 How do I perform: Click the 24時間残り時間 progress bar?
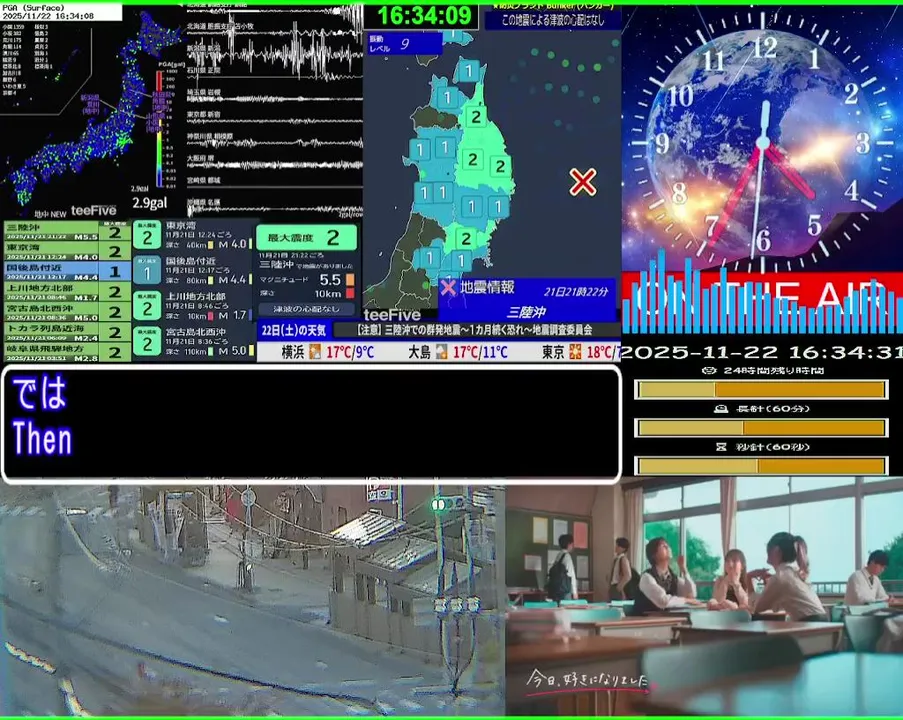[x=761, y=390]
